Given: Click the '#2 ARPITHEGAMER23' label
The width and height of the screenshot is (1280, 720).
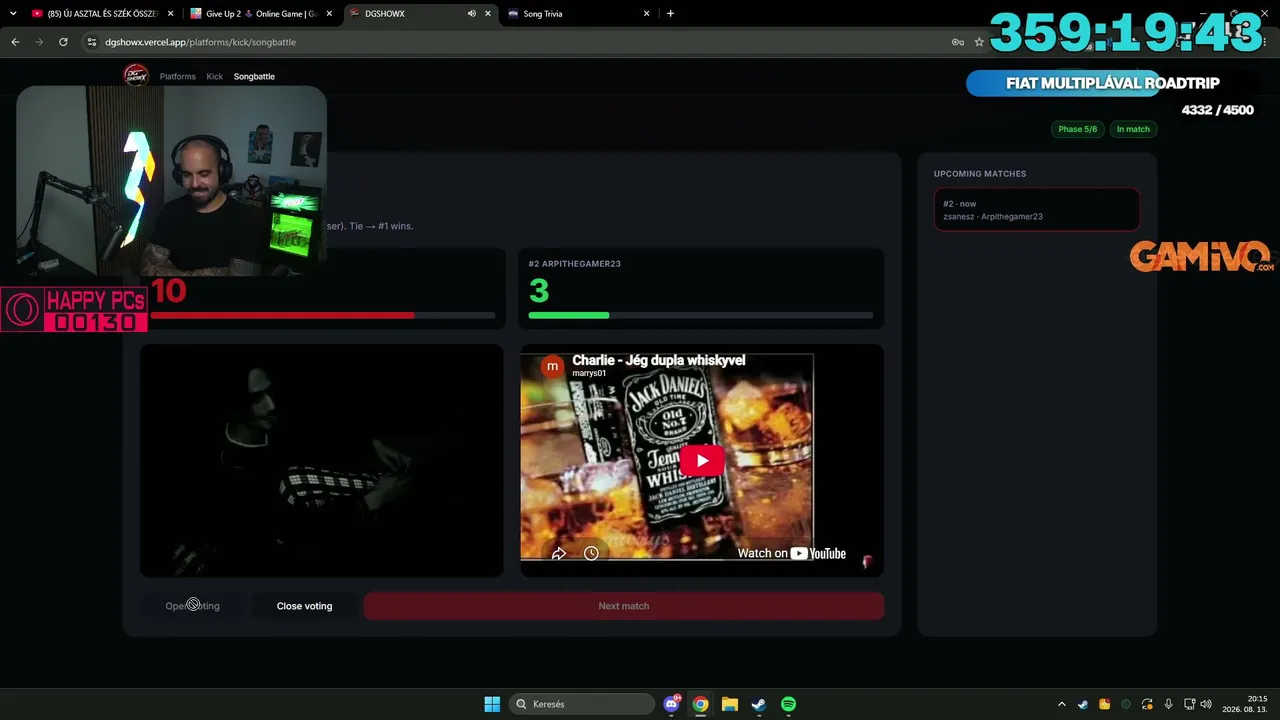Looking at the screenshot, I should click(x=575, y=264).
